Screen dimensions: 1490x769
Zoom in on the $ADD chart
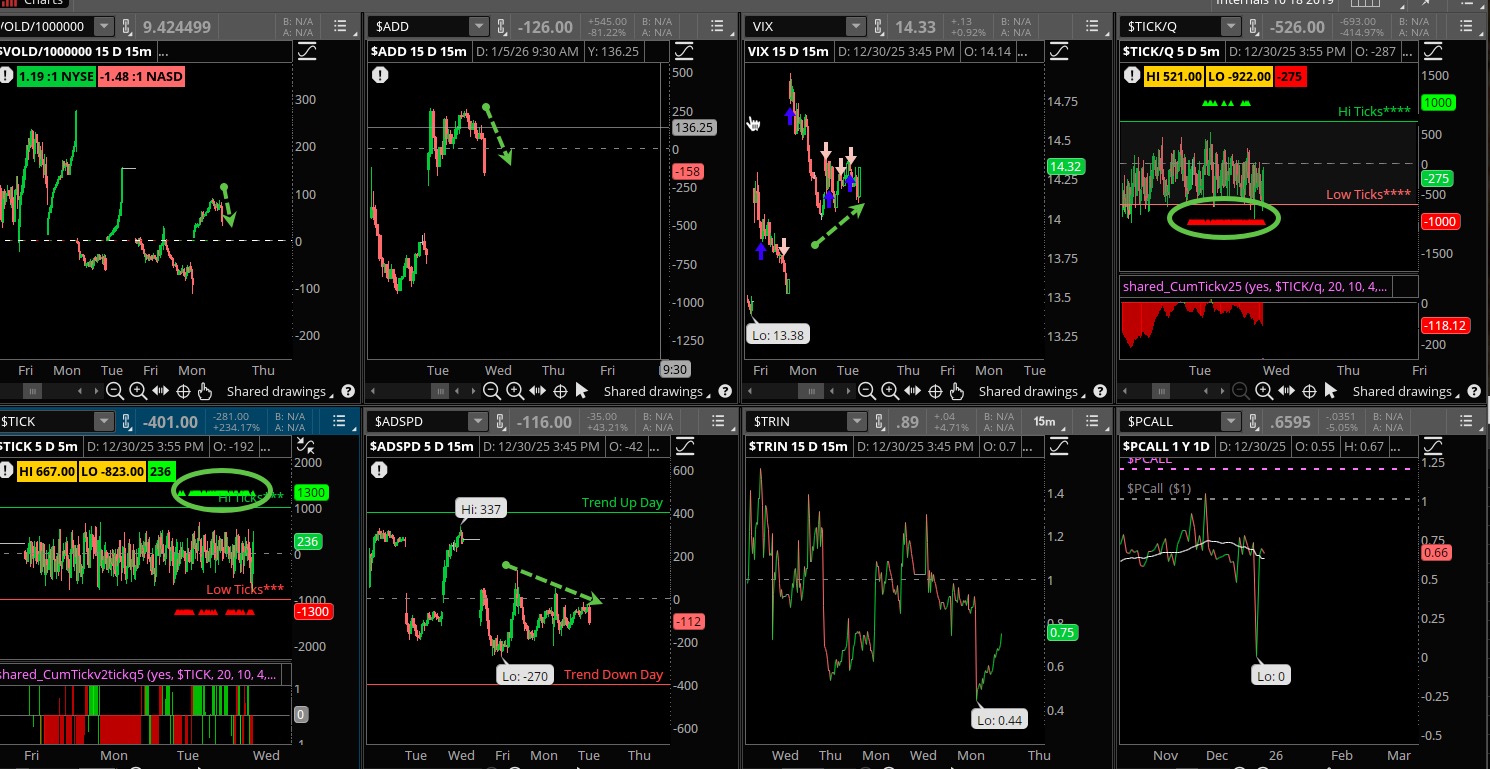[x=514, y=391]
